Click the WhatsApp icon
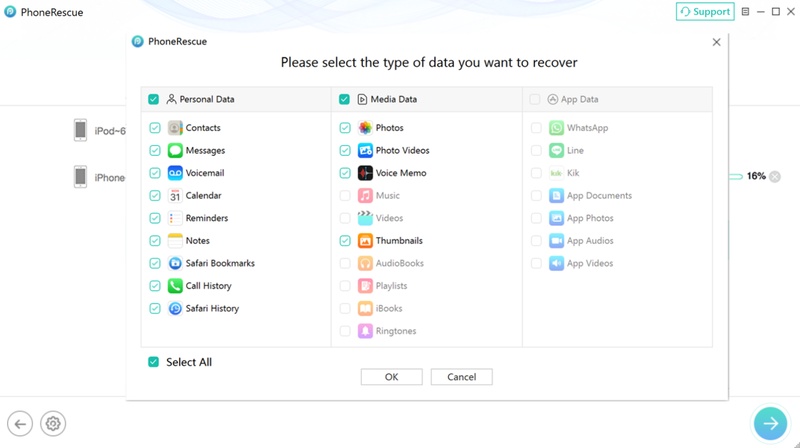This screenshot has width=800, height=448. tap(556, 128)
